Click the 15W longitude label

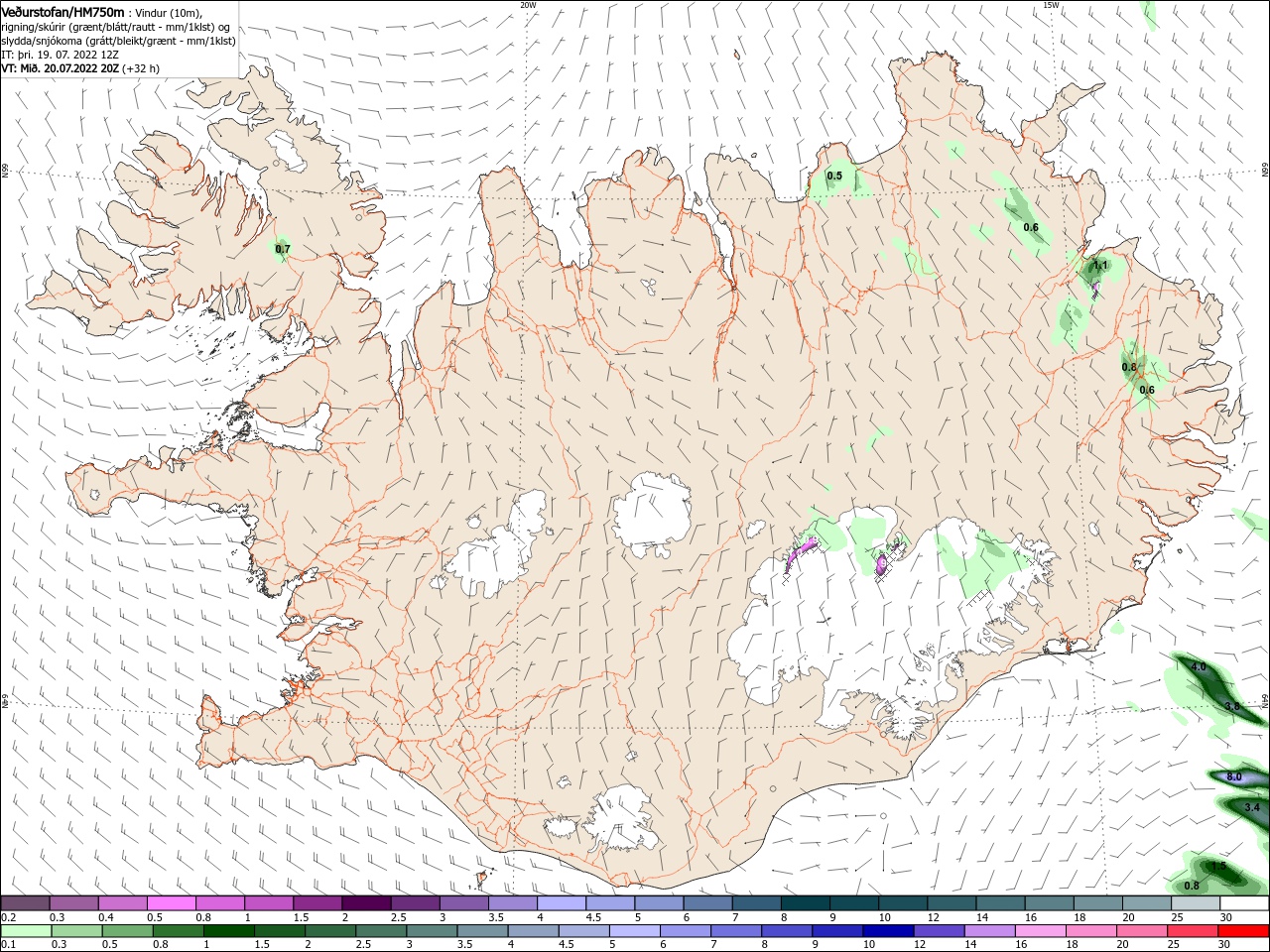click(x=1051, y=5)
